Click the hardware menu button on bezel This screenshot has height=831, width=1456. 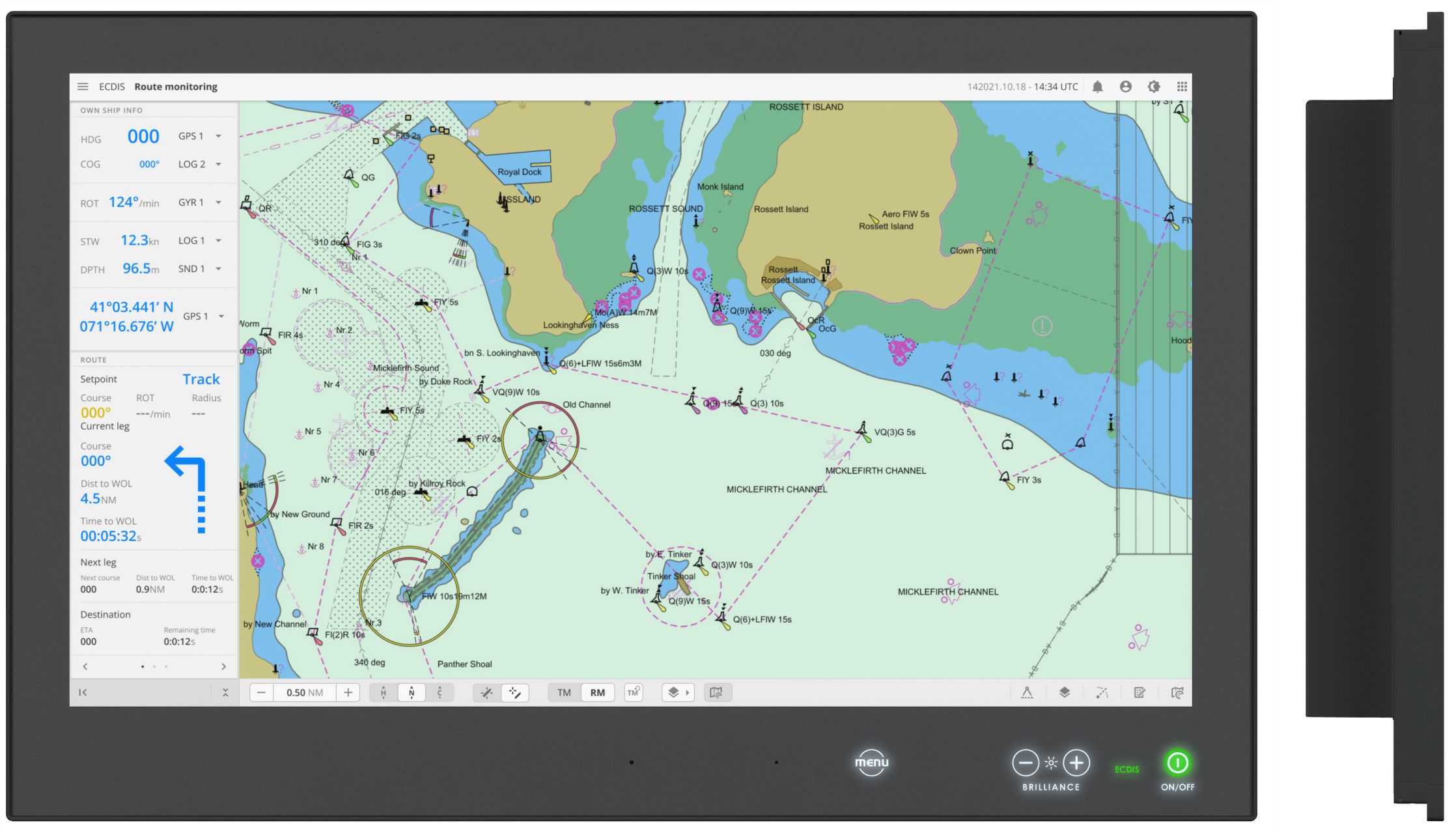[x=871, y=762]
